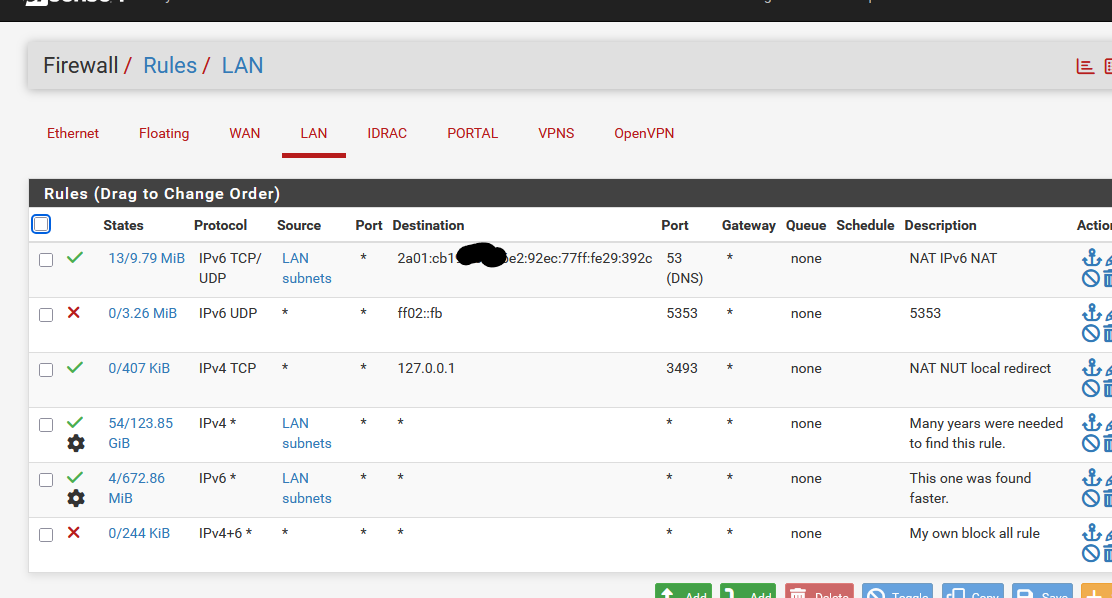The image size is (1112, 598).
Task: Select the checkbox for the ff02::fb rule
Action: [x=46, y=315]
